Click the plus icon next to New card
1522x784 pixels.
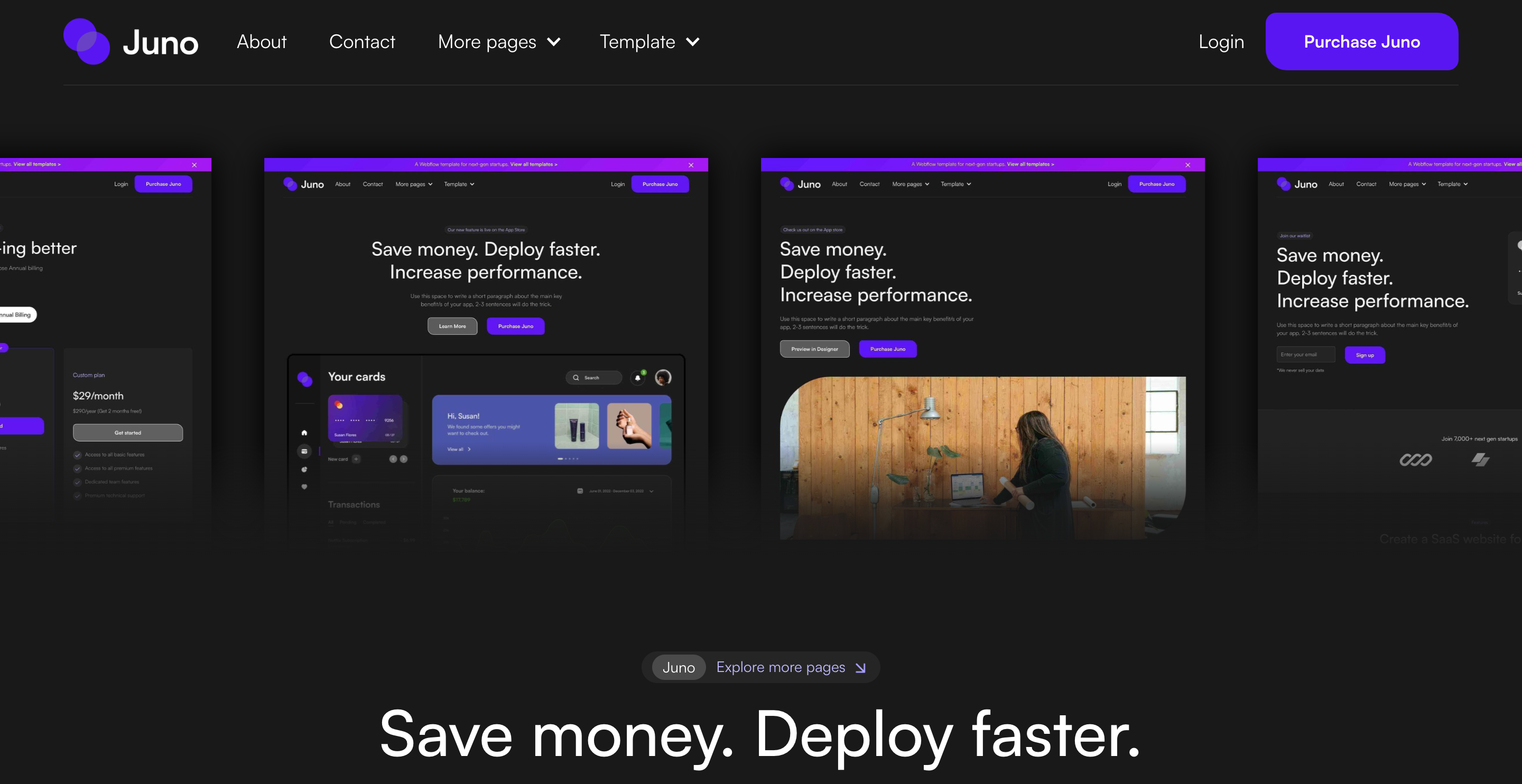[356, 459]
